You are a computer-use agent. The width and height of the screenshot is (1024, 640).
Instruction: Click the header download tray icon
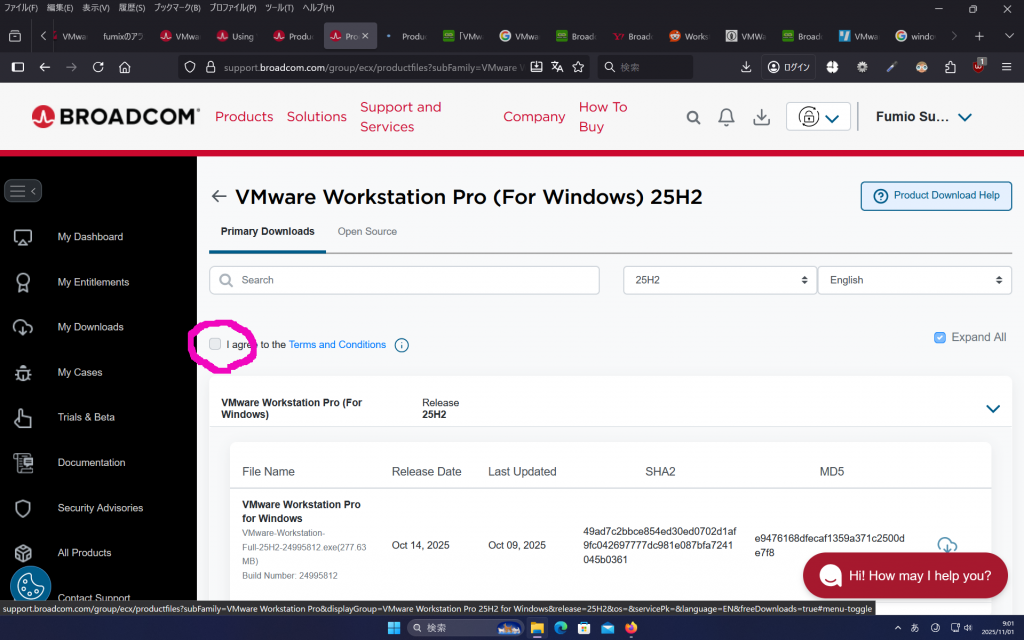click(x=761, y=117)
